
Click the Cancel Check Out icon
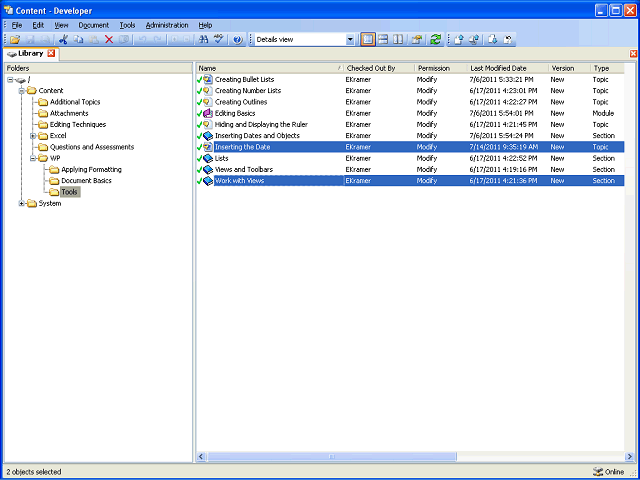(x=508, y=40)
